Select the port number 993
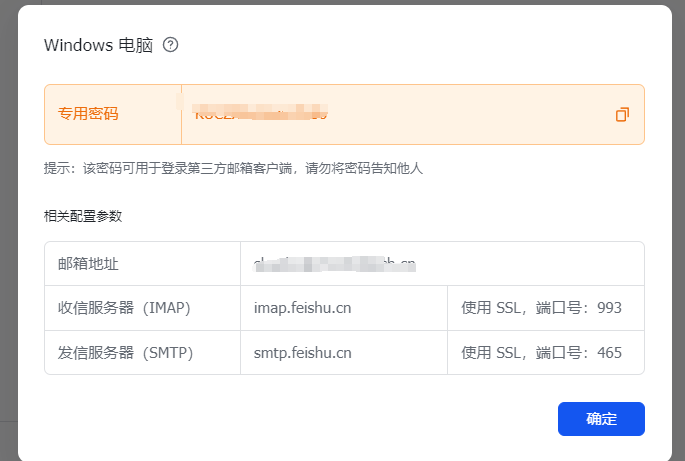Viewport: 685px width, 461px height. 609,308
